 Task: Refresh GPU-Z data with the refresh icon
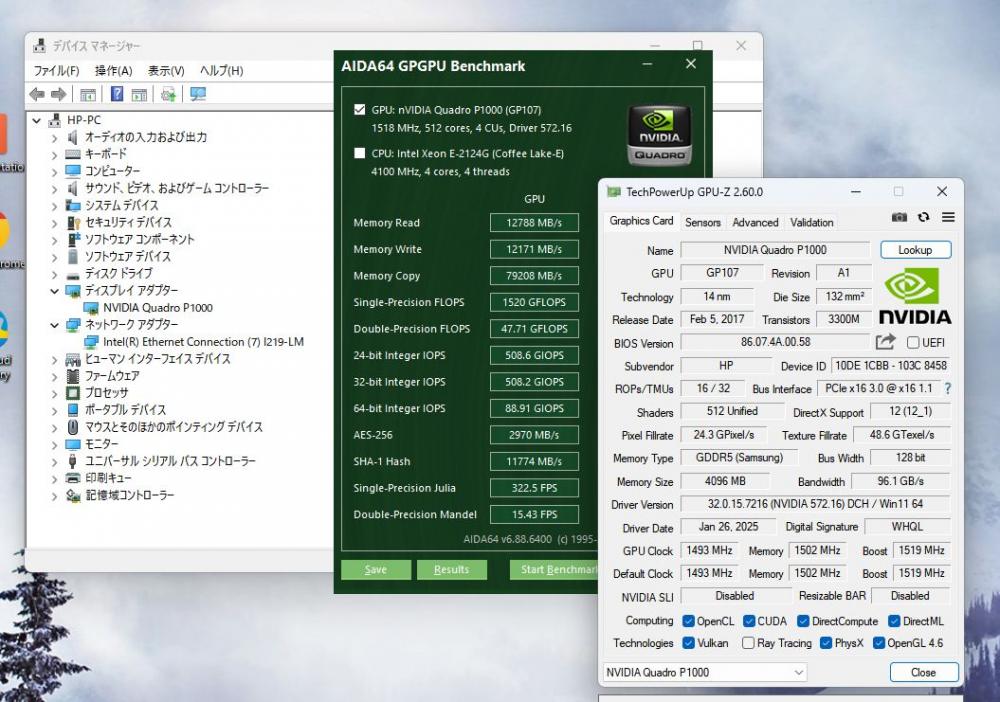tap(923, 217)
